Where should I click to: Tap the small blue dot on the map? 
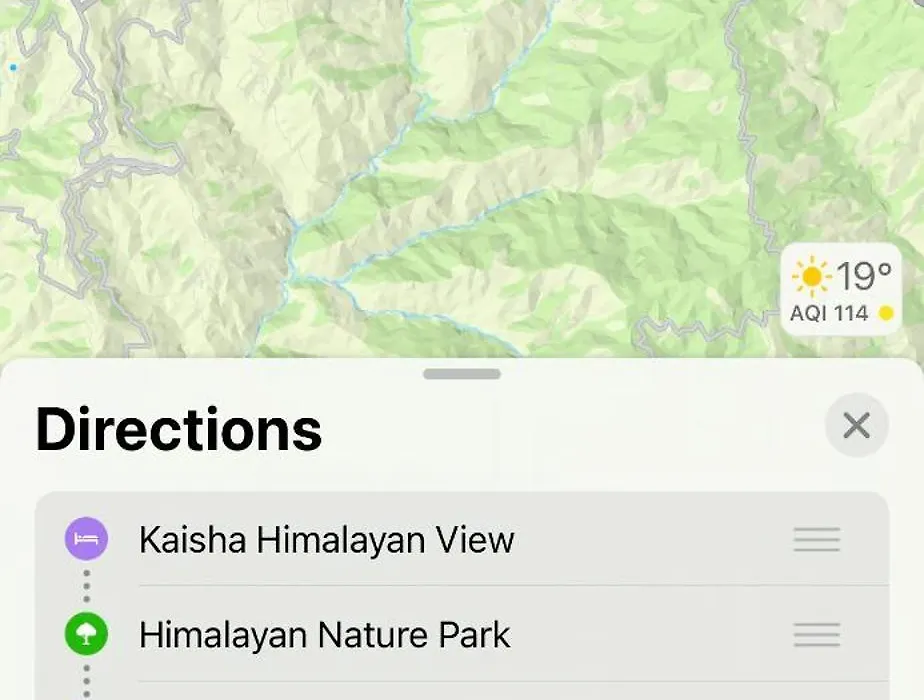point(13,67)
